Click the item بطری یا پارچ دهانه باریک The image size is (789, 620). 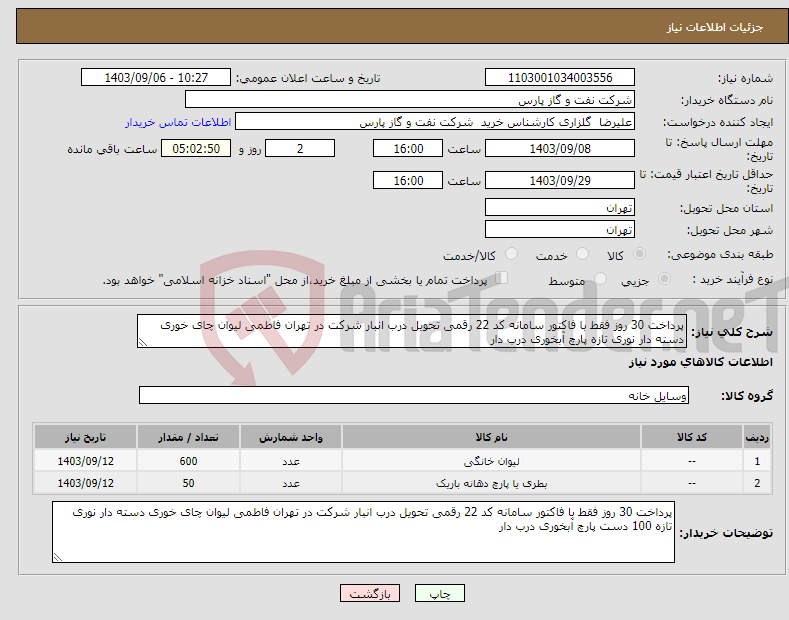coord(491,483)
